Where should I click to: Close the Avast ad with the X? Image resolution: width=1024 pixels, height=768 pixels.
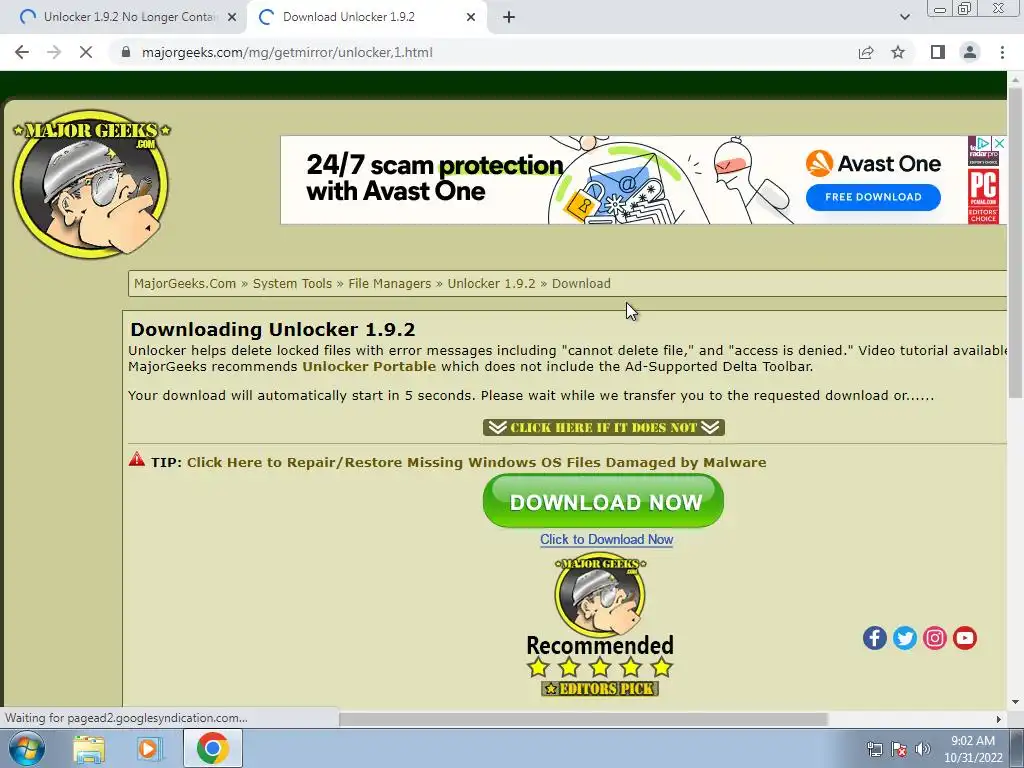pos(999,142)
